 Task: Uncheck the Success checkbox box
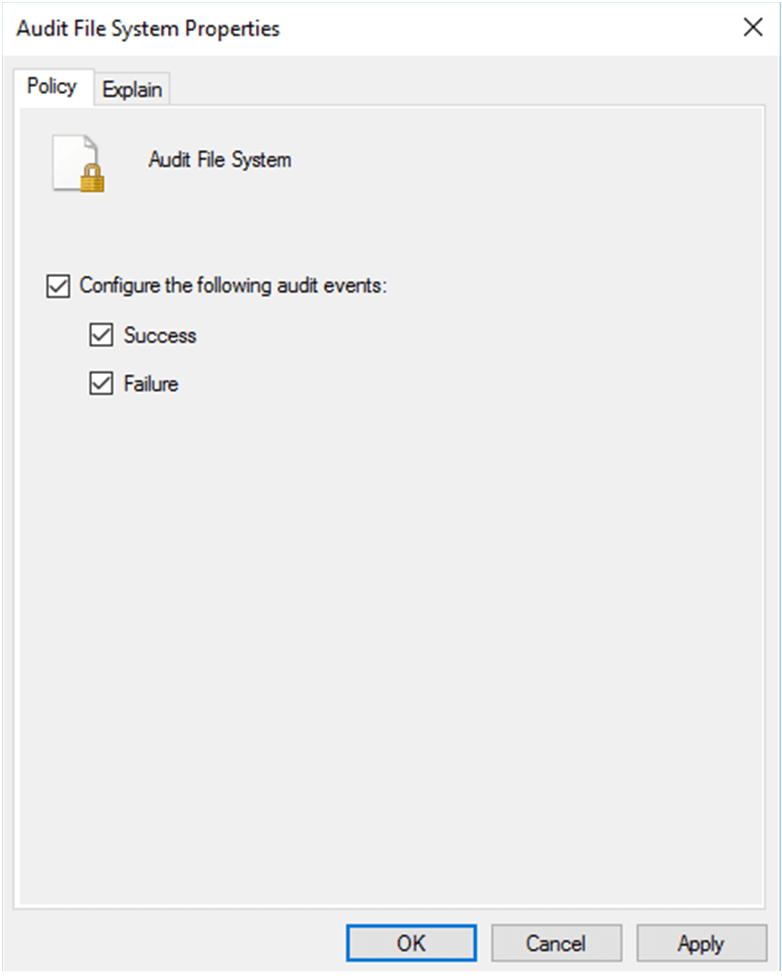point(101,336)
